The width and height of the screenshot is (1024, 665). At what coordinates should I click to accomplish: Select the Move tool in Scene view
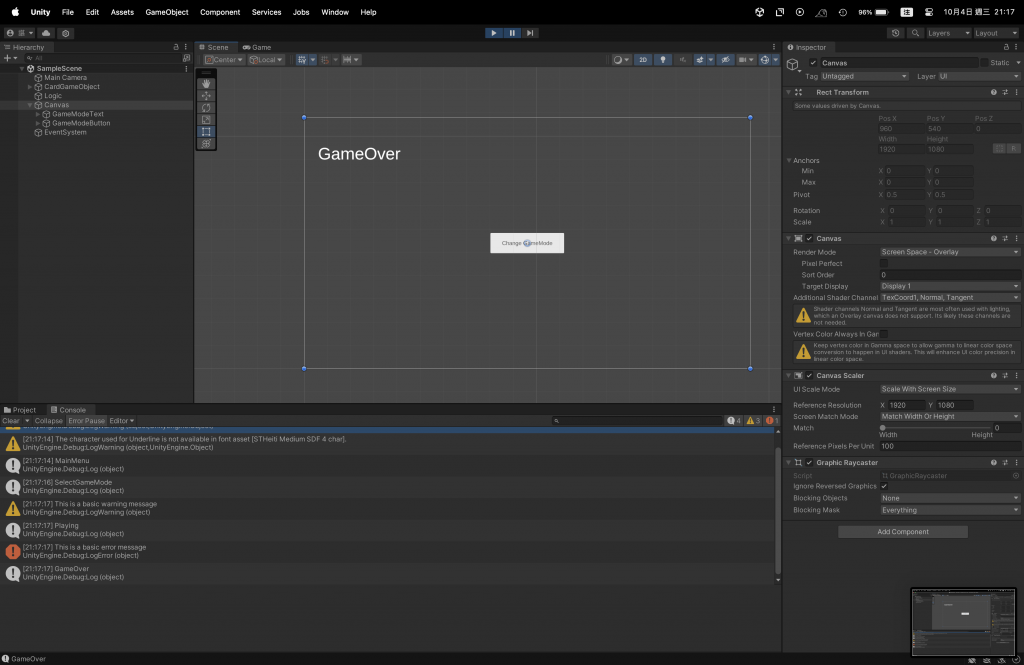coord(206,95)
